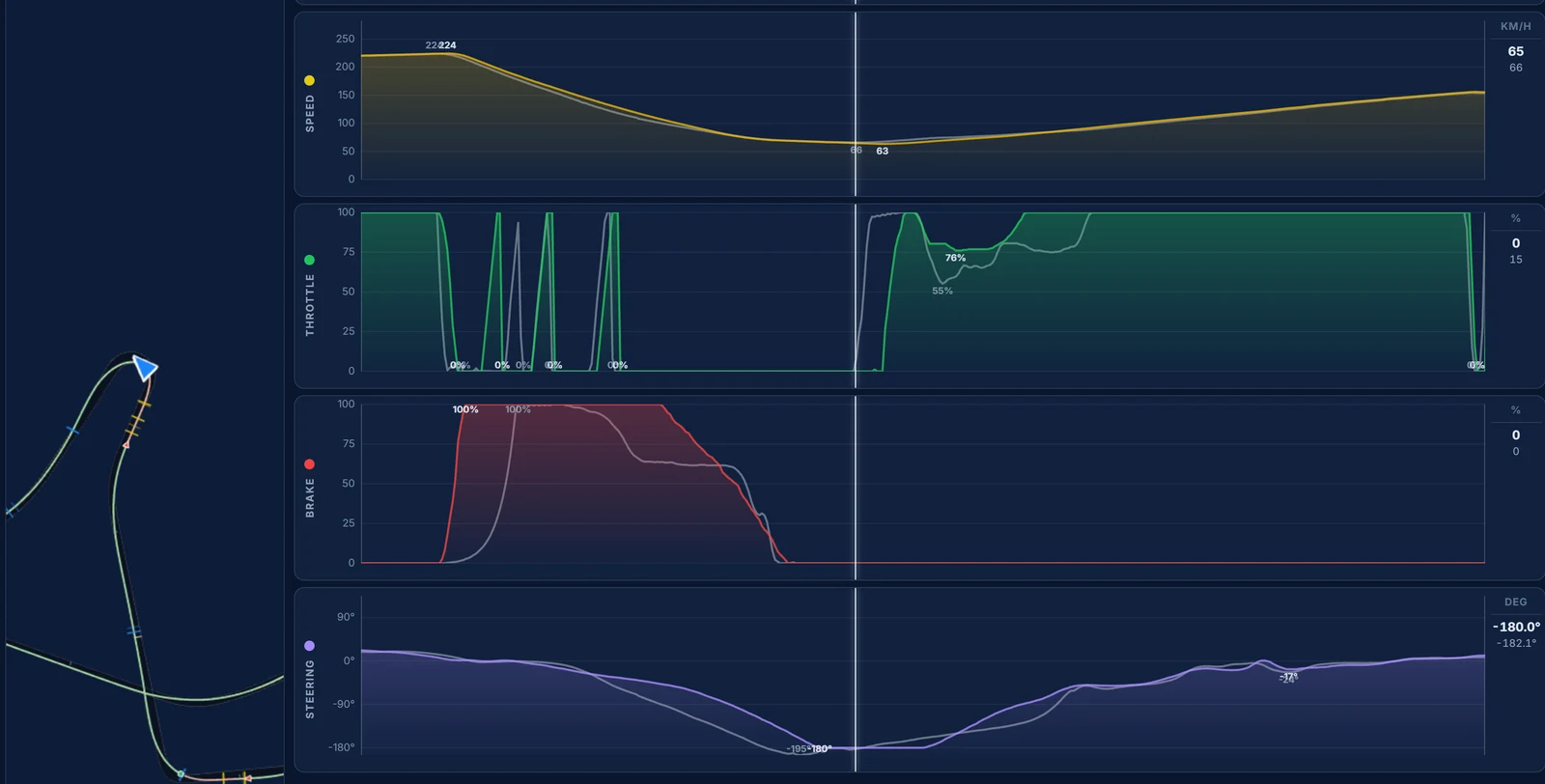Click the blue car position arrow on track map
Screen dimensions: 1545x784
pos(145,368)
